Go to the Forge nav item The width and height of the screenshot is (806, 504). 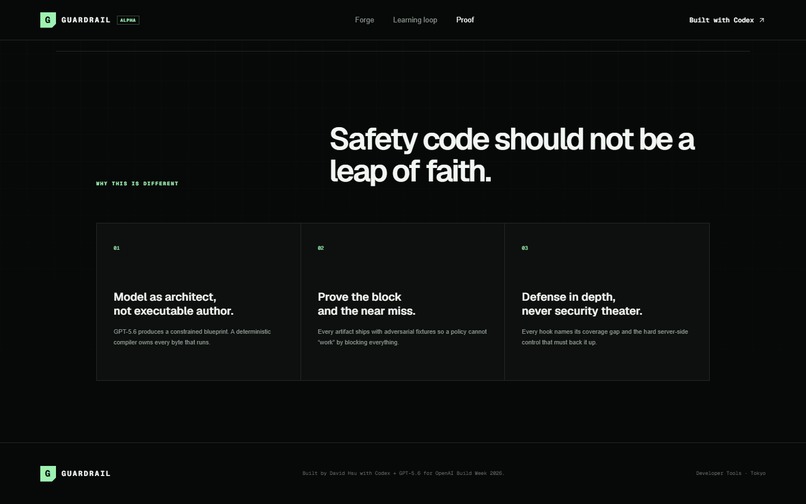(x=364, y=20)
